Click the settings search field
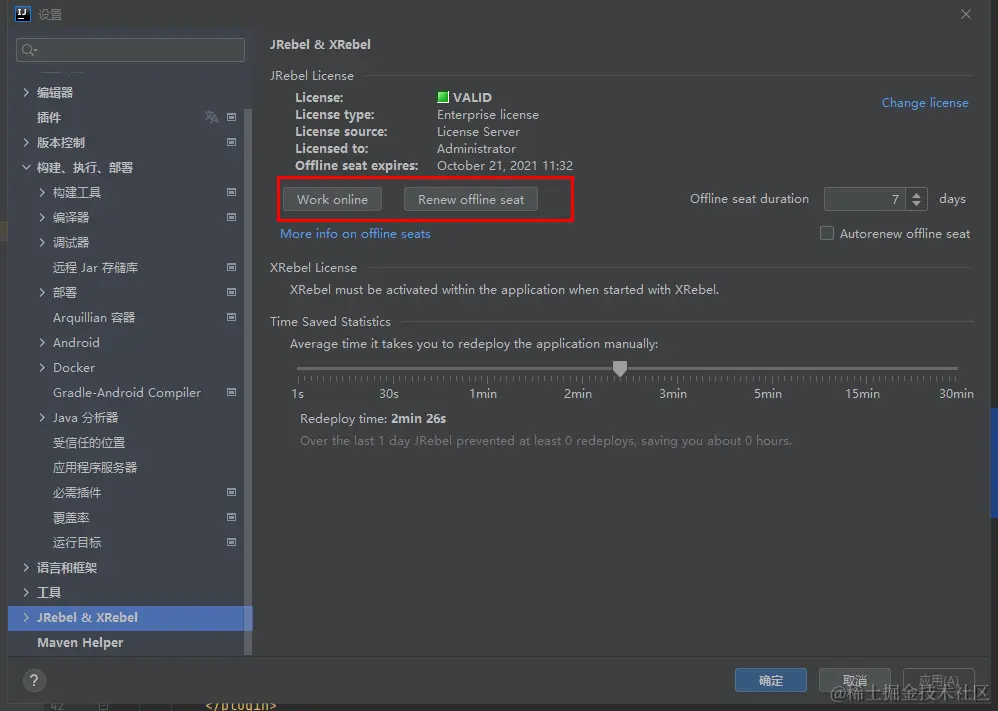 point(130,50)
